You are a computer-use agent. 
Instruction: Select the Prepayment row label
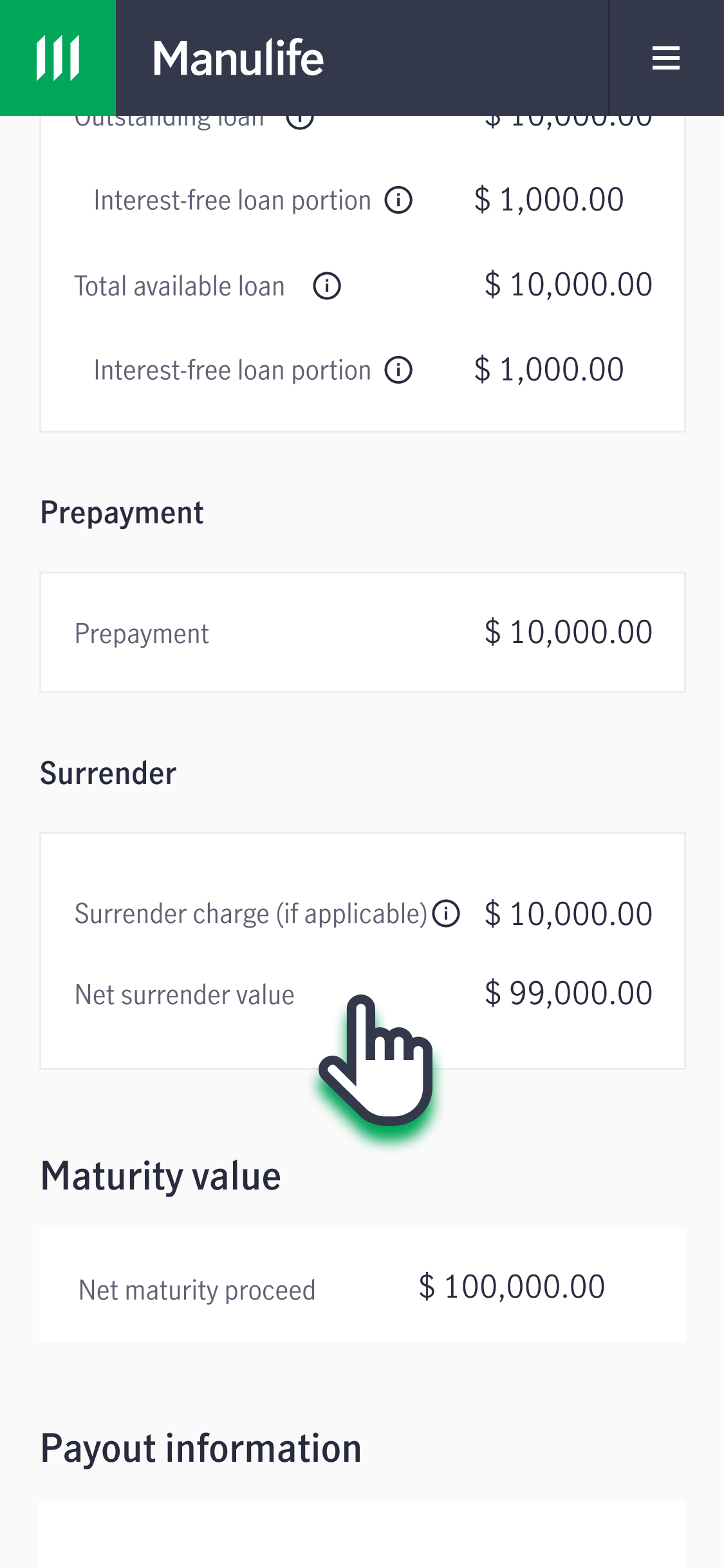click(142, 634)
